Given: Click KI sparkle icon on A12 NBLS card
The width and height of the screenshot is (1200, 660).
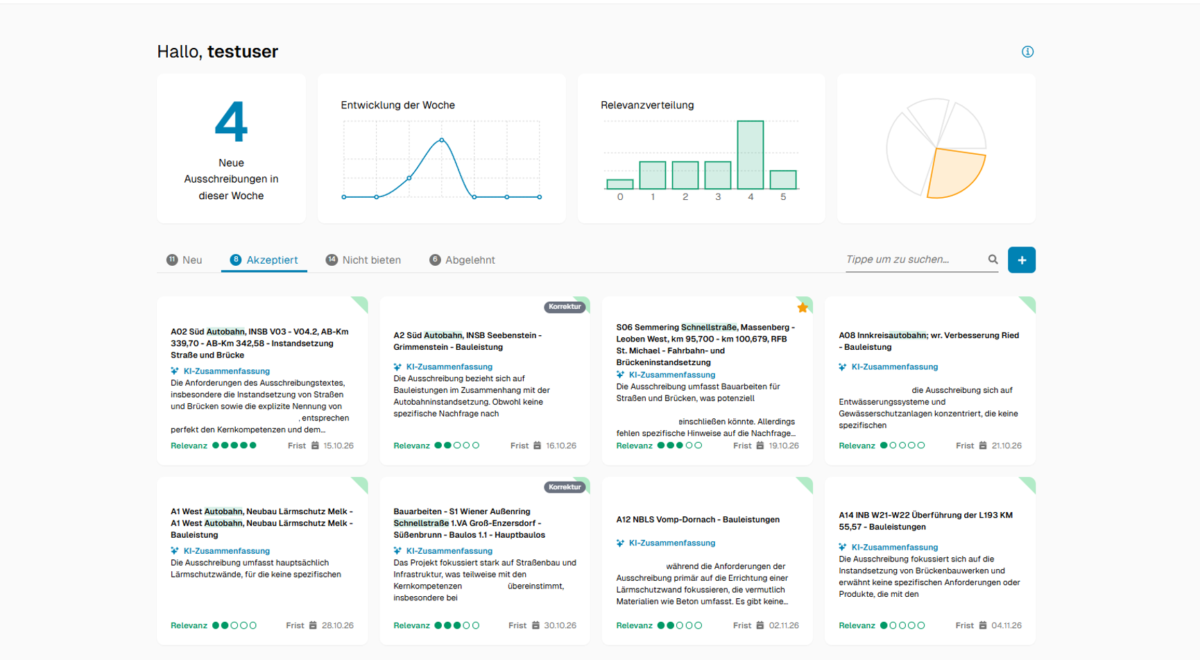Looking at the screenshot, I should [621, 543].
